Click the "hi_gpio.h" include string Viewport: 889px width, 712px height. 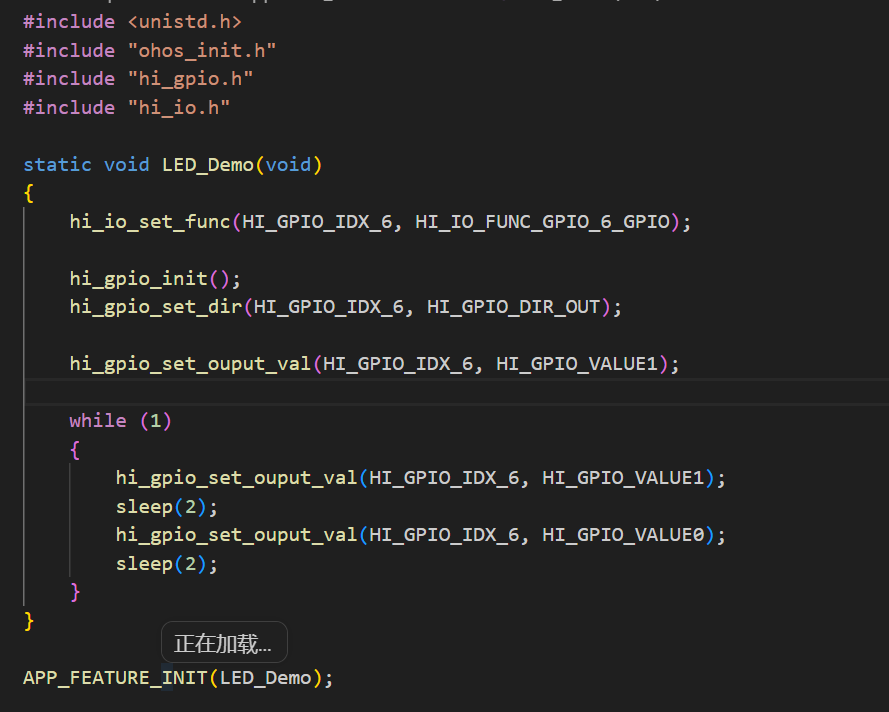[190, 79]
